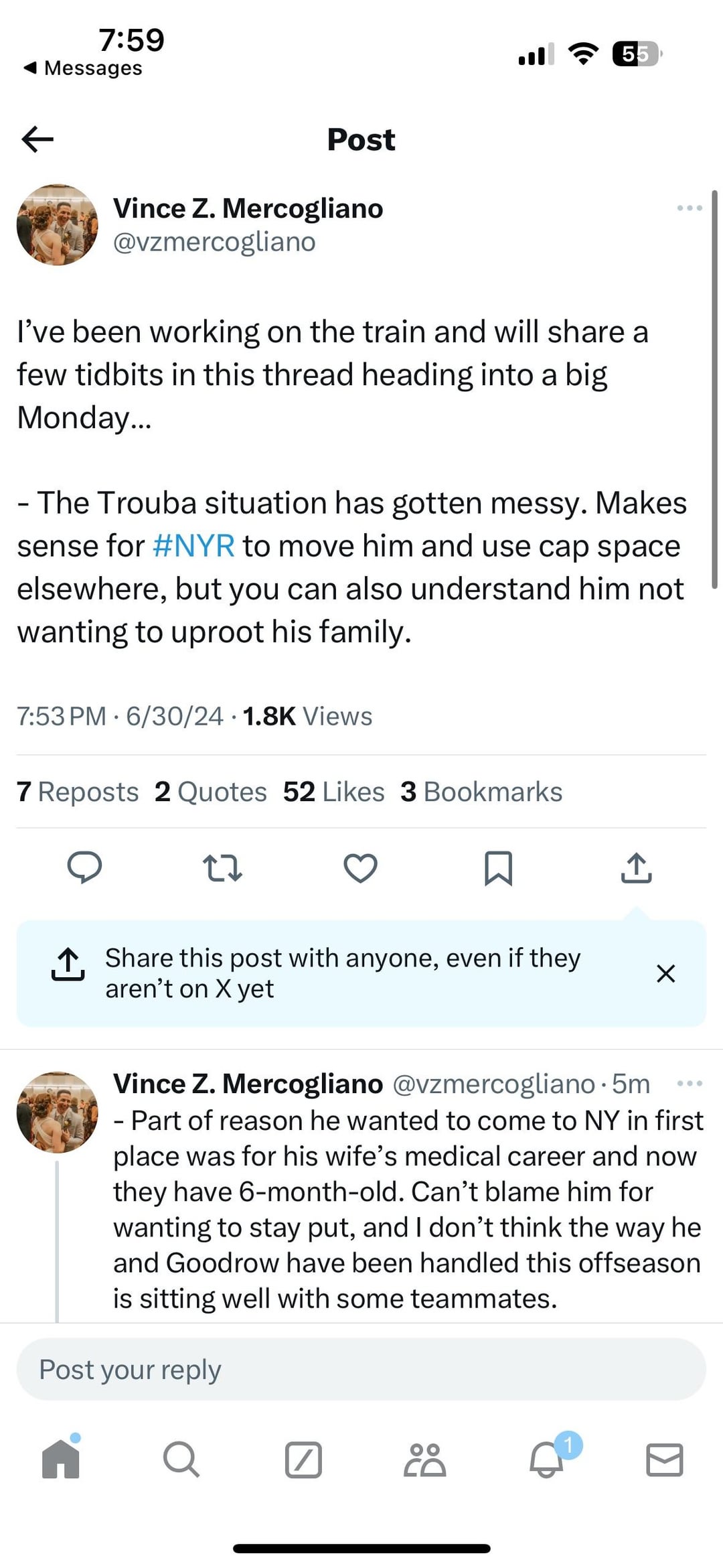Open more options on thread reply
The height and width of the screenshot is (1568, 723).
(690, 1083)
